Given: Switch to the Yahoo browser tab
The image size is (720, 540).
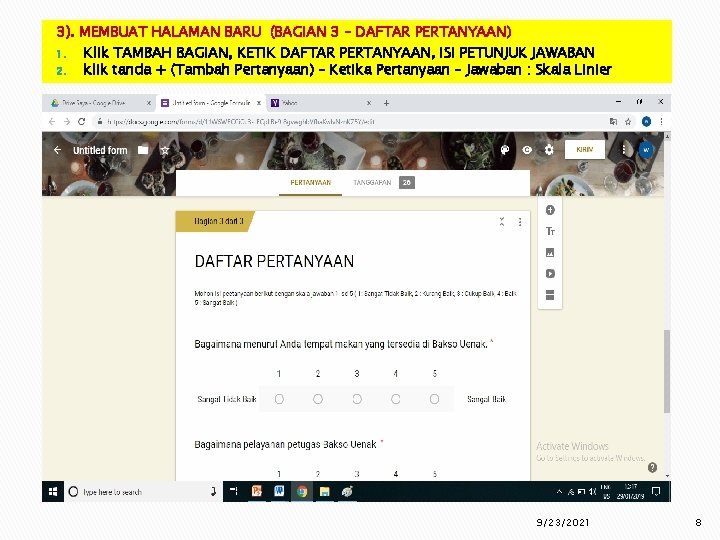Looking at the screenshot, I should (x=321, y=103).
